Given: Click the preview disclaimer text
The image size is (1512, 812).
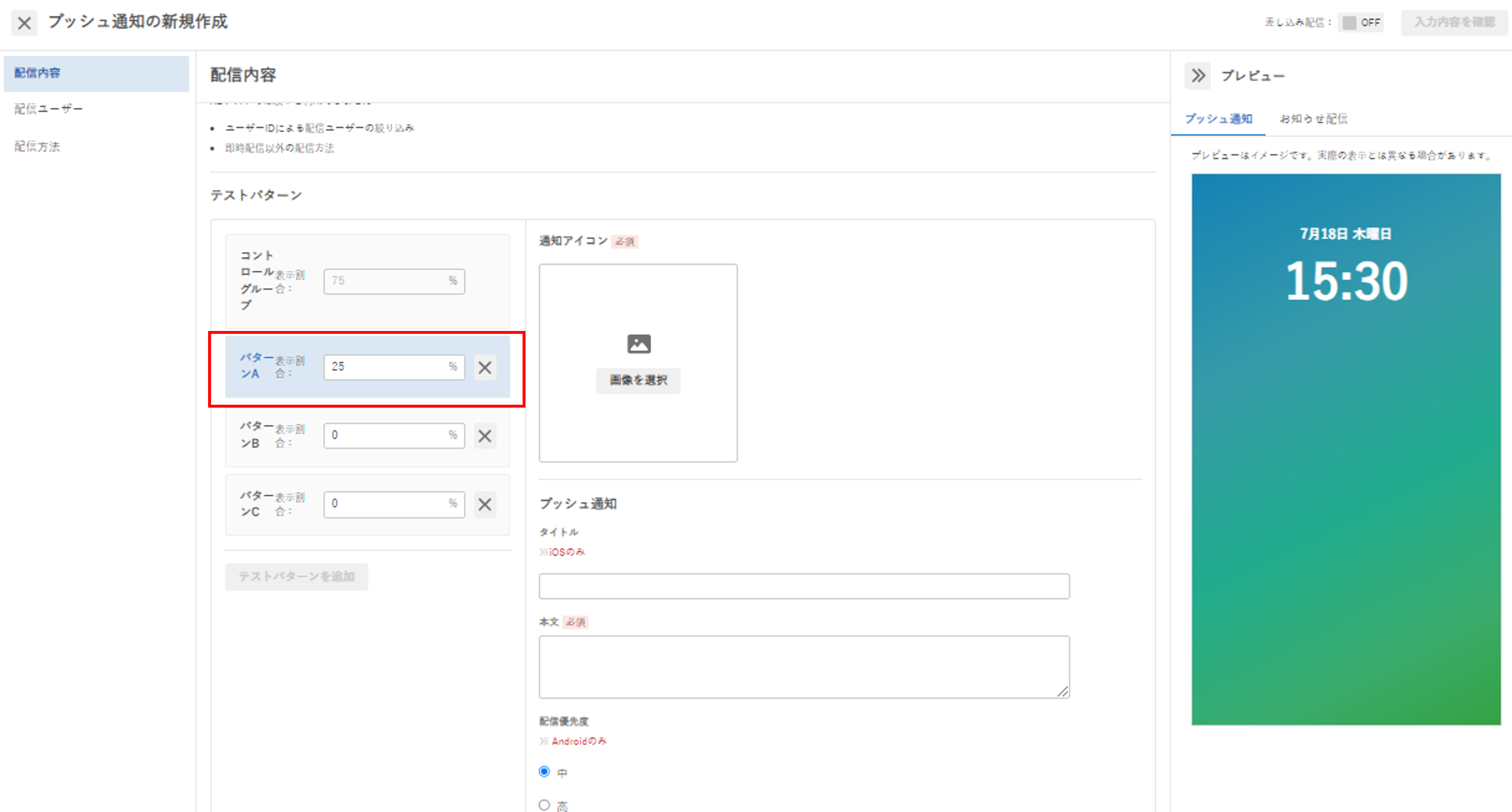Looking at the screenshot, I should click(x=1342, y=156).
